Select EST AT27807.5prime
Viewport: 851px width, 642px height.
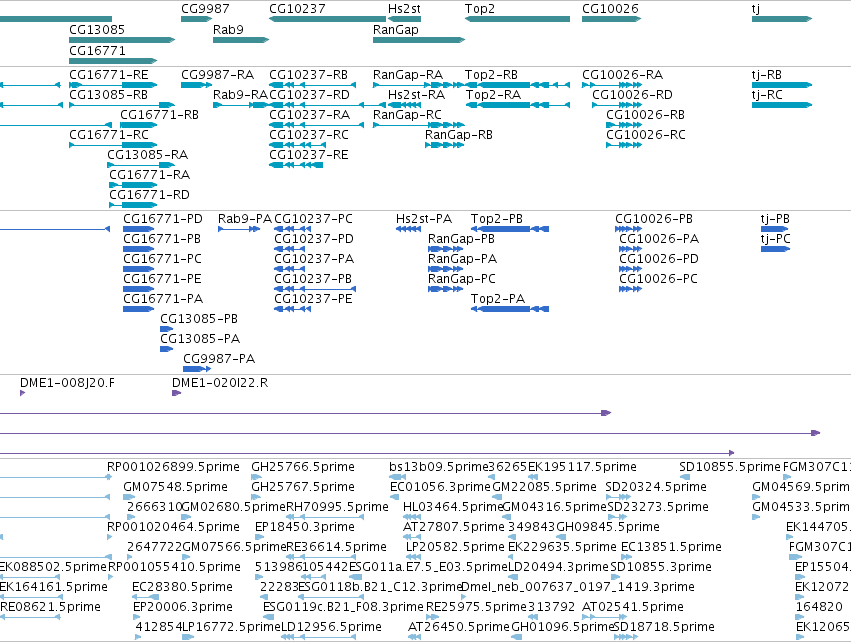click(x=454, y=527)
